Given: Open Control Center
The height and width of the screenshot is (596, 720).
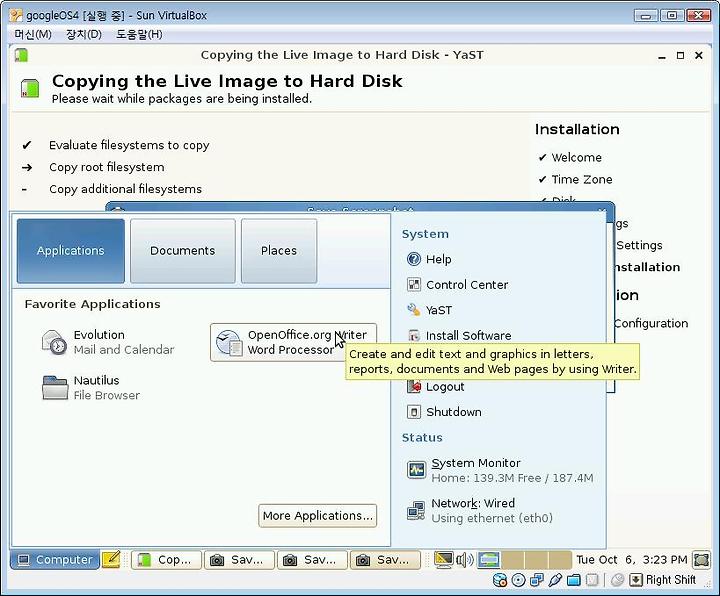Looking at the screenshot, I should 457,285.
